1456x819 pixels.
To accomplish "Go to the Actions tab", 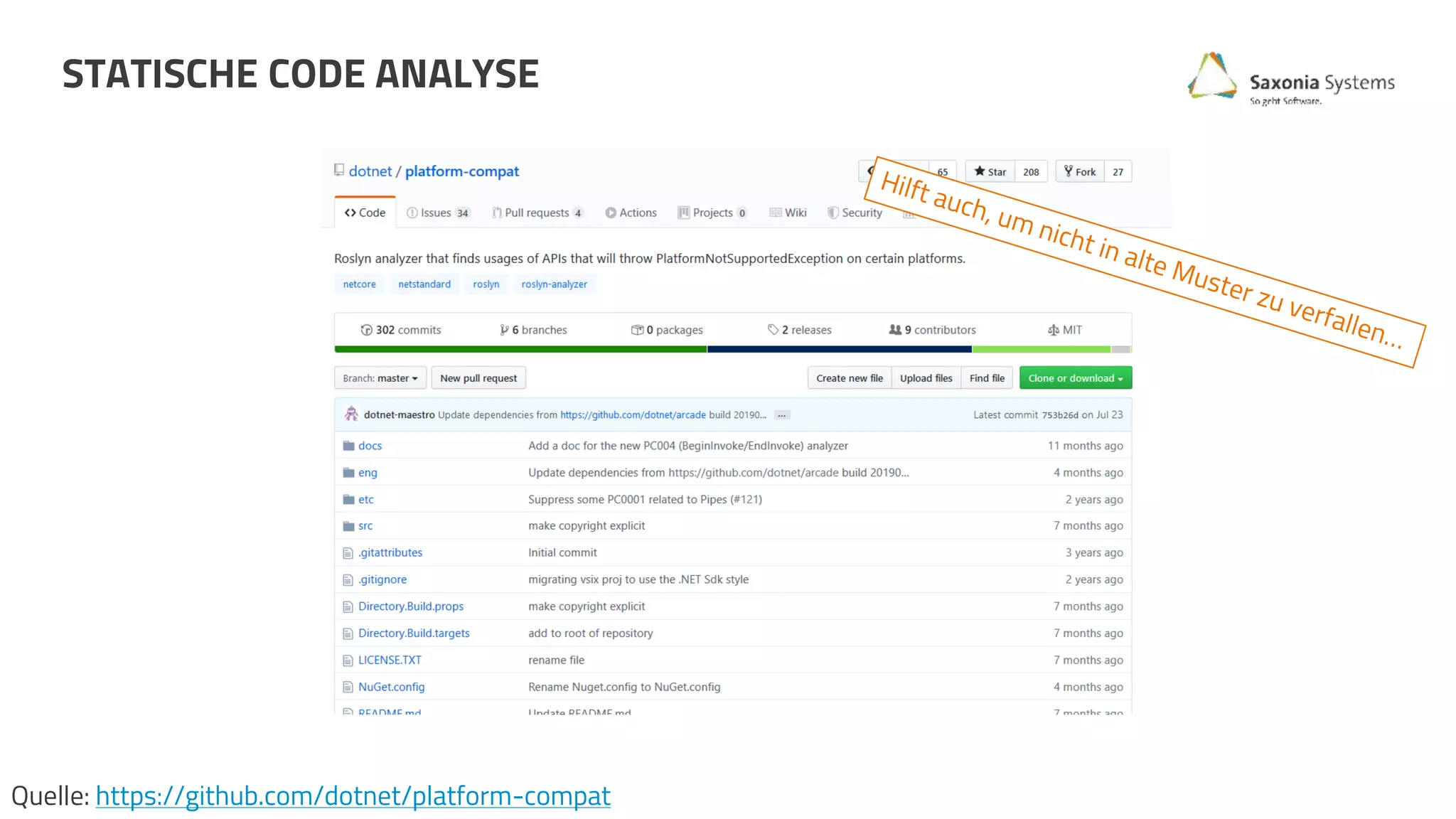I will [x=631, y=213].
